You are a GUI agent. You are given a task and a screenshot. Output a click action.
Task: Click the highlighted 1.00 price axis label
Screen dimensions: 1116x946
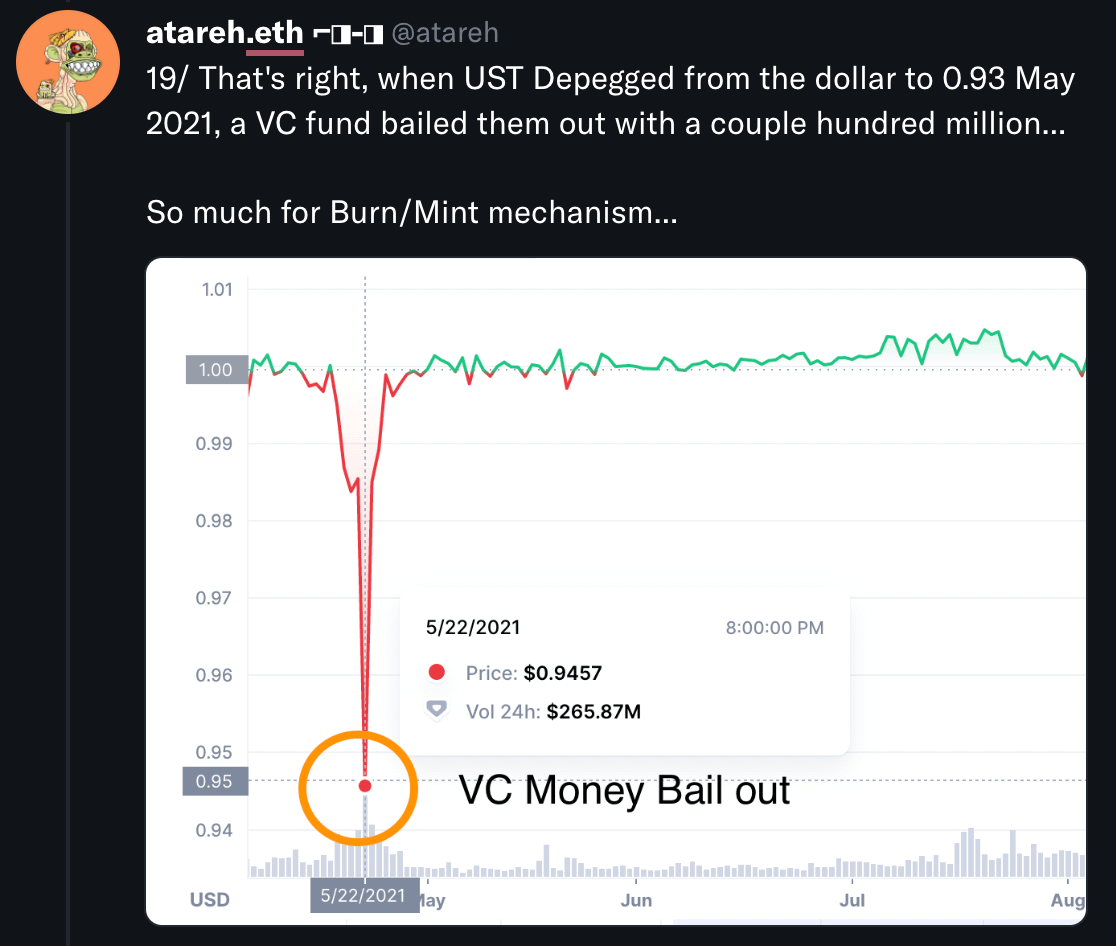tap(216, 370)
